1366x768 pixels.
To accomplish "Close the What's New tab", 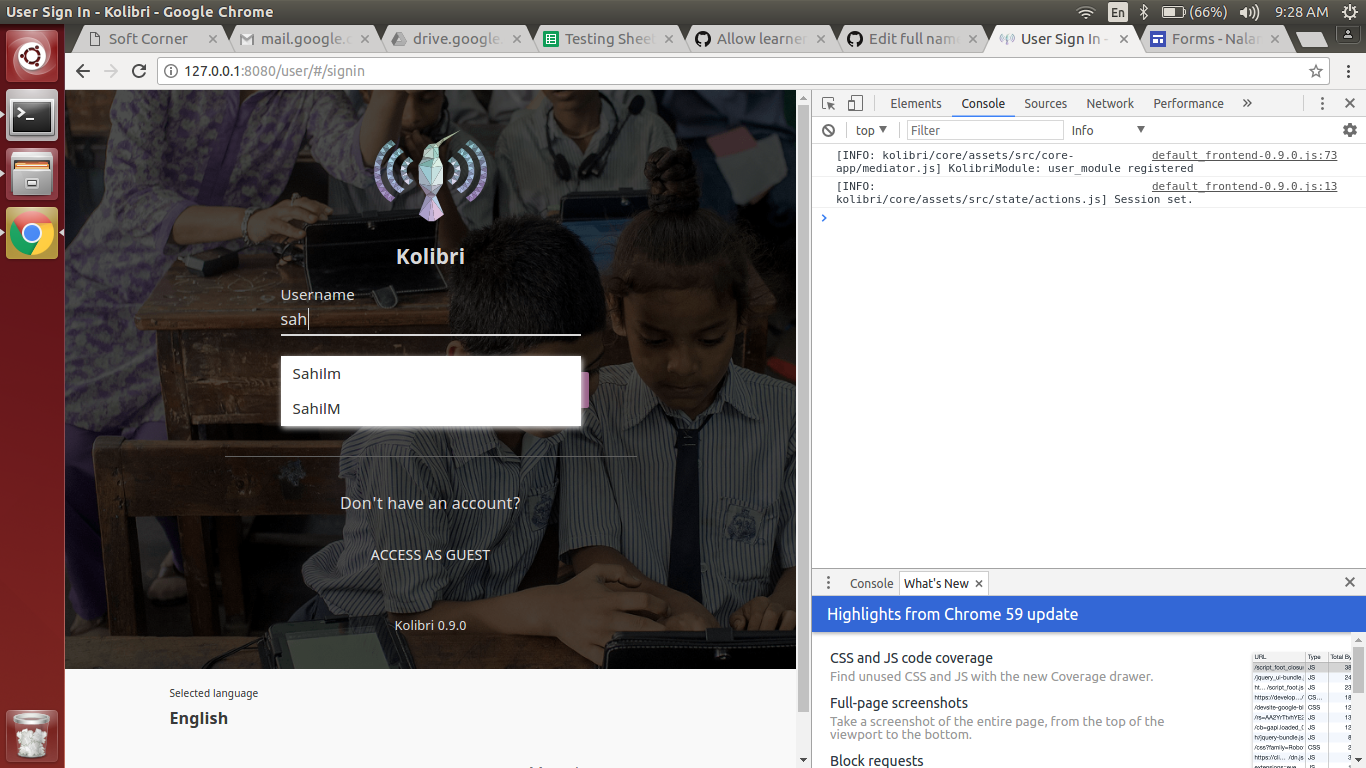I will coord(979,583).
